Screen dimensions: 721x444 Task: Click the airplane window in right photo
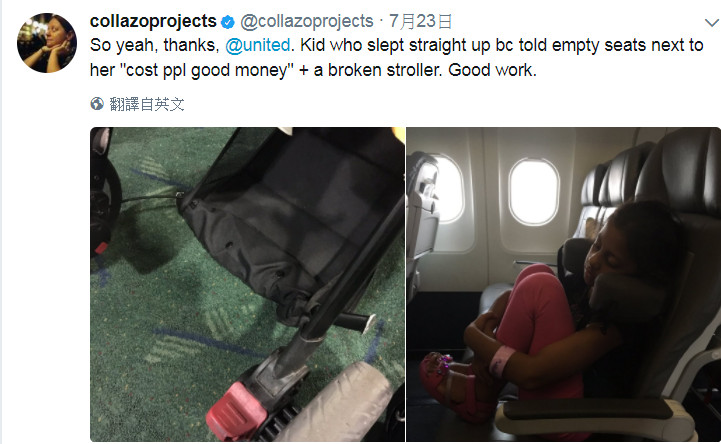coord(534,192)
